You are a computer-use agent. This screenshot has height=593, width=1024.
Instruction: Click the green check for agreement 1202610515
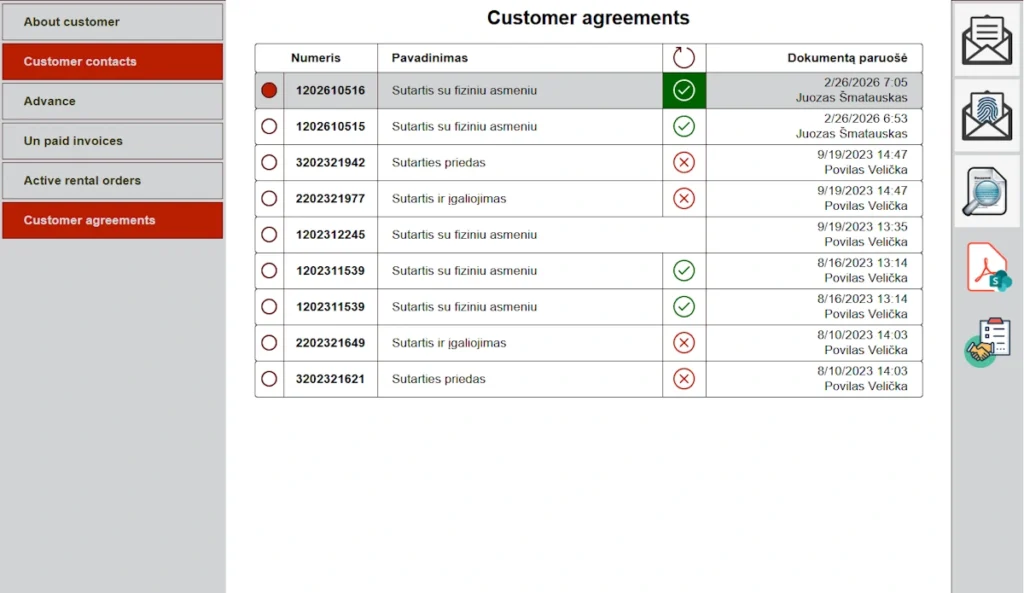point(684,126)
